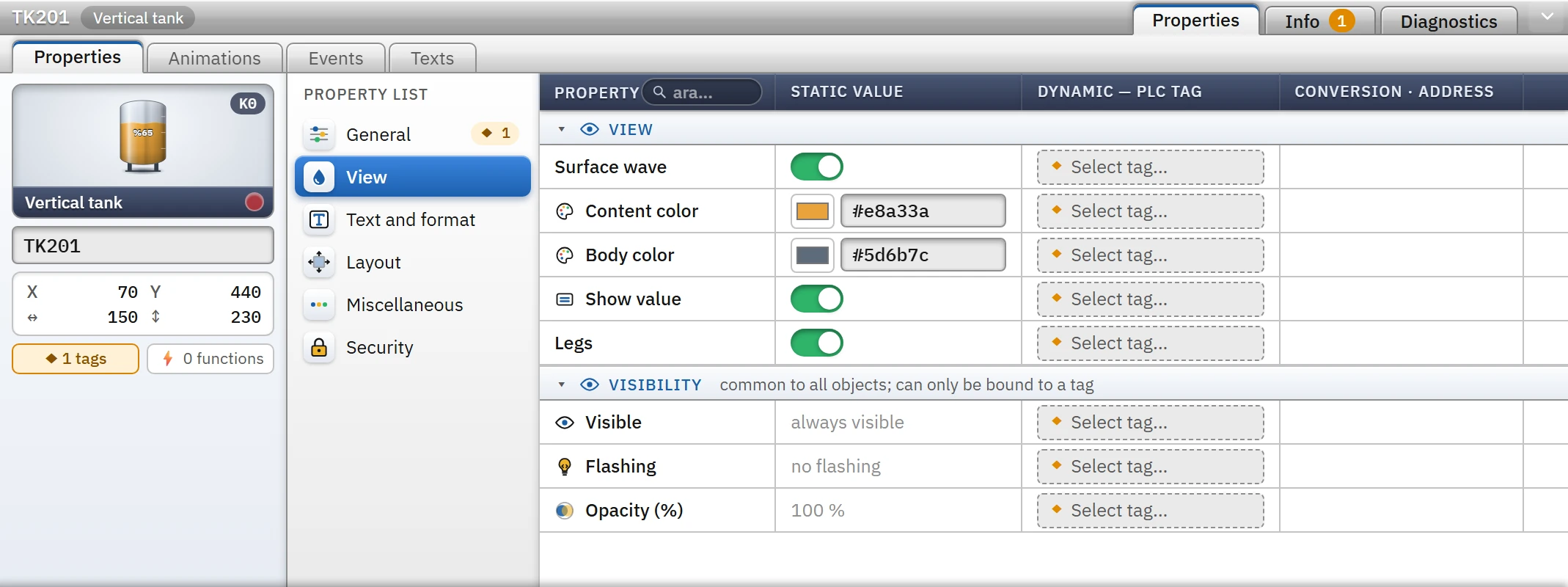Open Select tag for Surface wave
The width and height of the screenshot is (1568, 587).
1150,167
